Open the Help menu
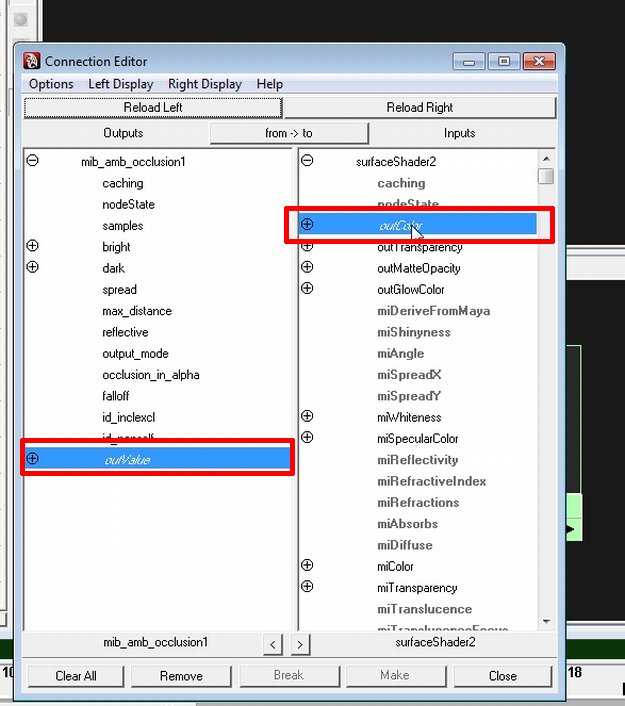625x706 pixels. (x=270, y=84)
